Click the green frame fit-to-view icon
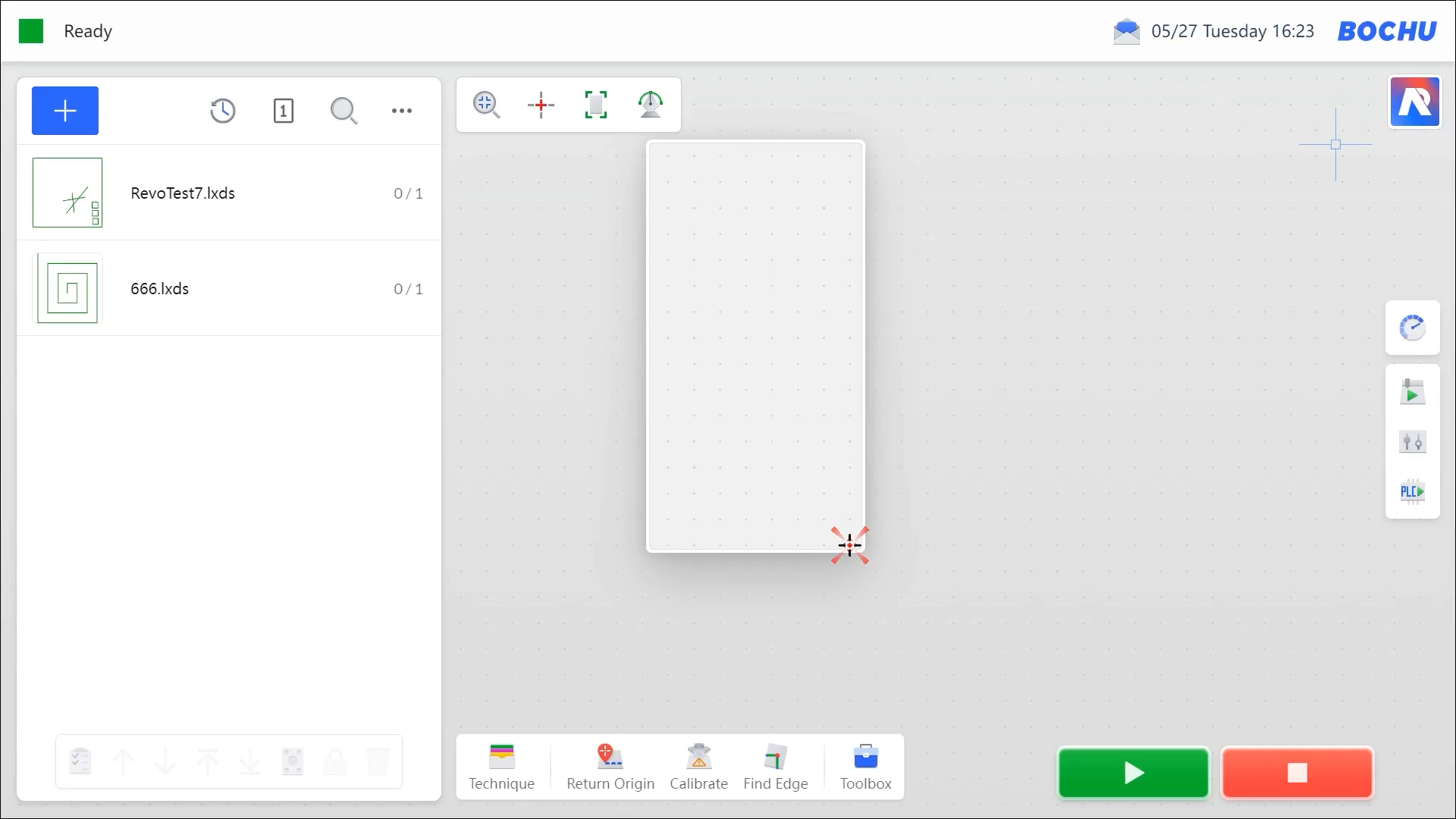 click(x=596, y=105)
